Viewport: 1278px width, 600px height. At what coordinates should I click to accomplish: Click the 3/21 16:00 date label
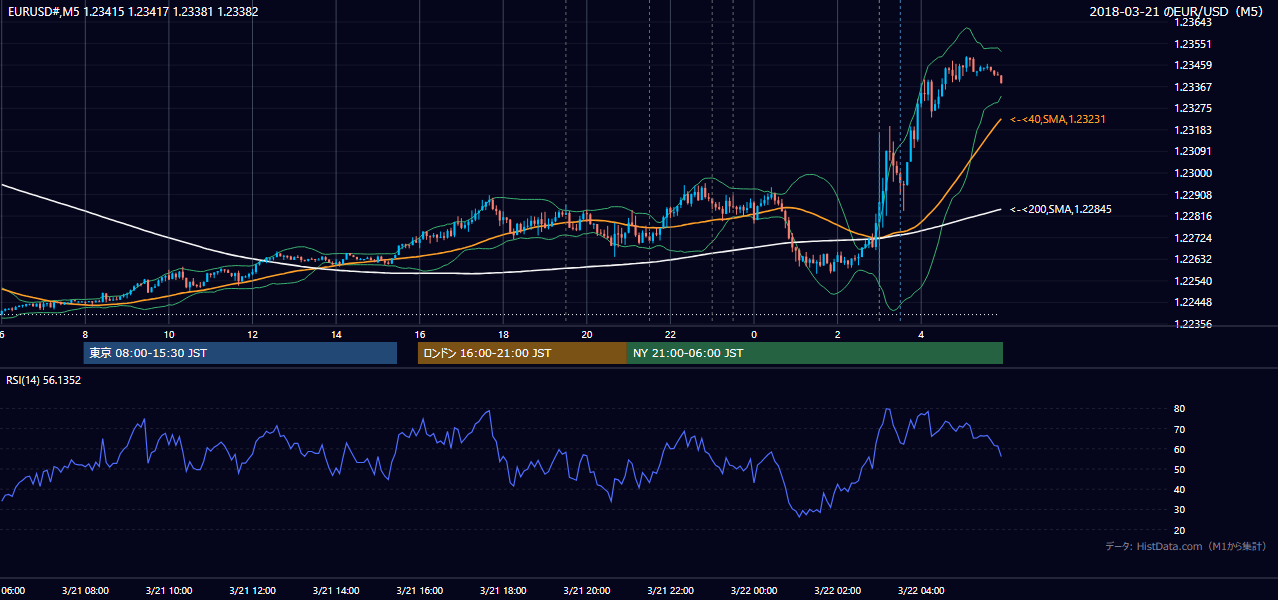pyautogui.click(x=419, y=591)
